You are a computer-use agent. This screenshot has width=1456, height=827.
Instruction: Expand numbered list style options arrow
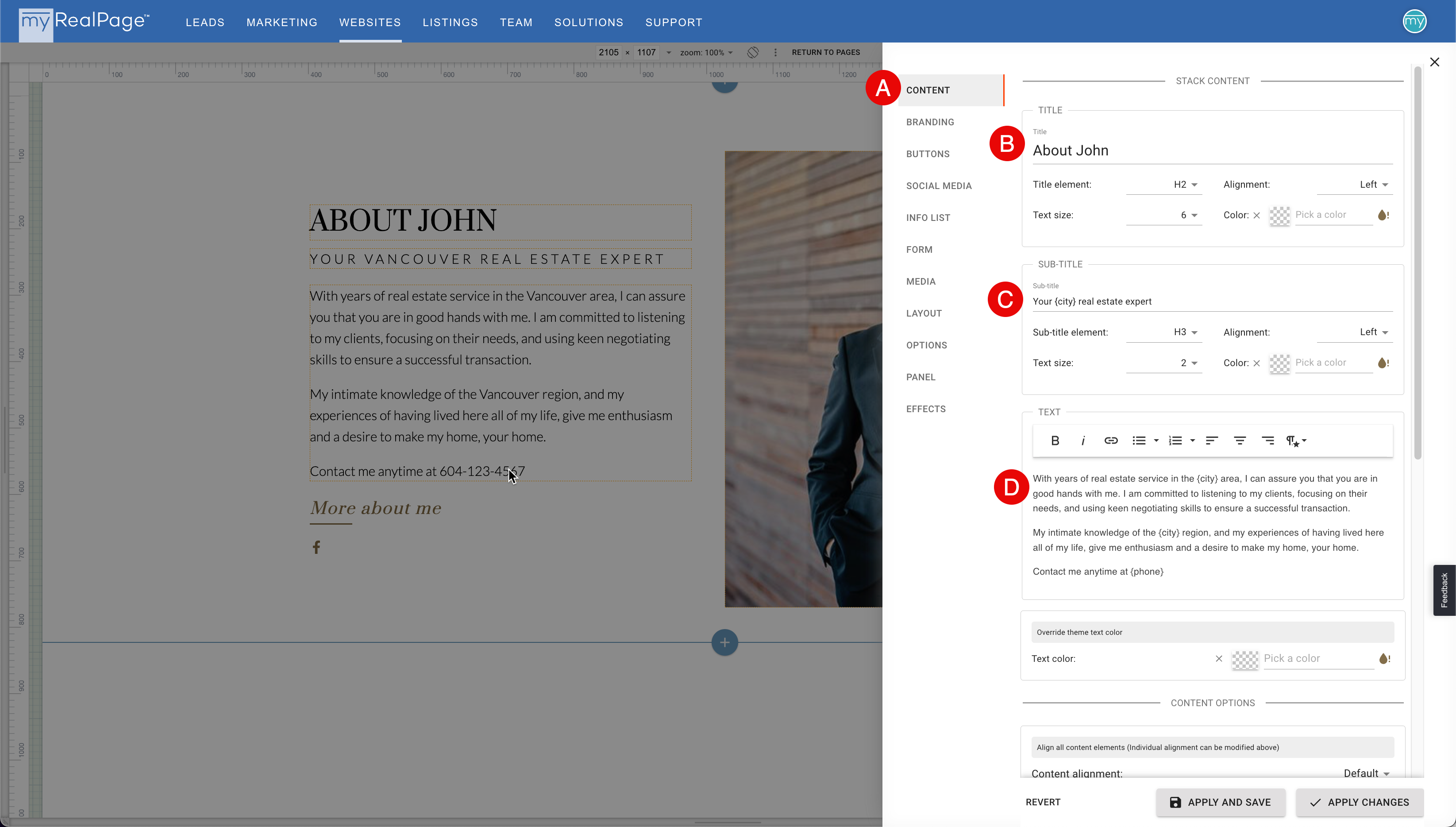[x=1192, y=440]
